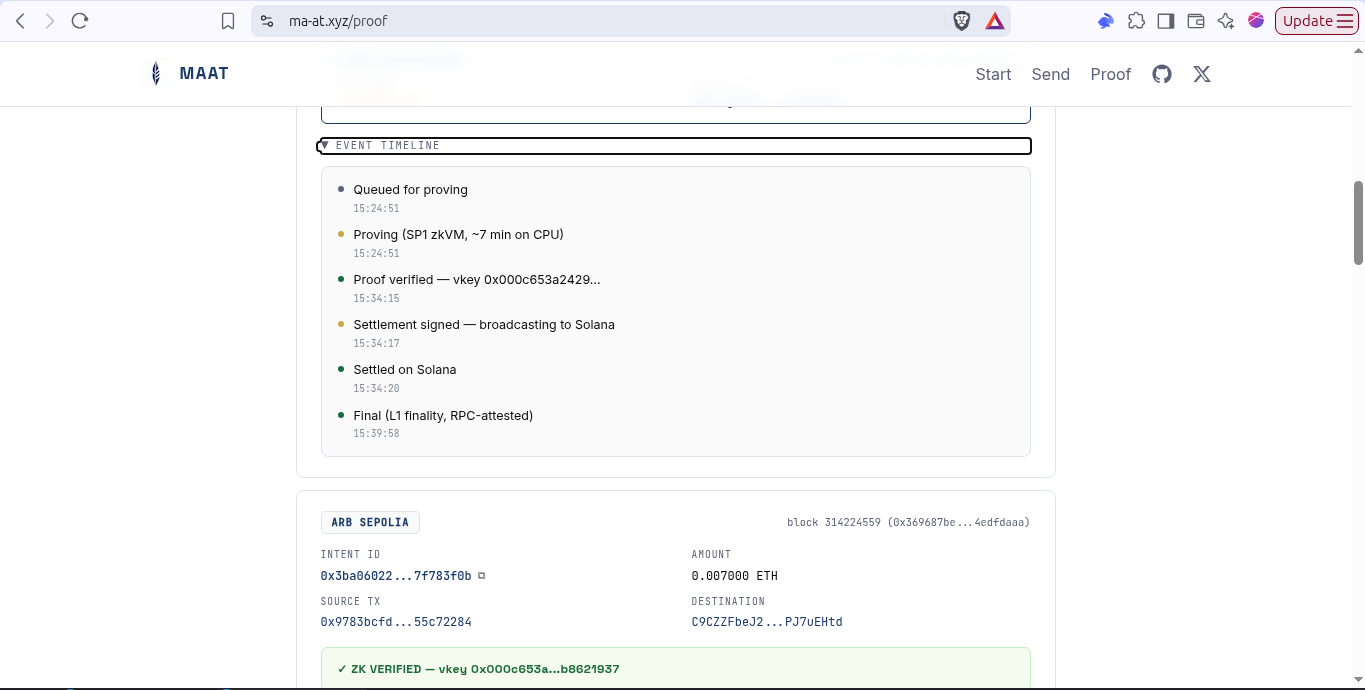Open Brave Shields panel
The height and width of the screenshot is (690, 1365).
pos(962,21)
